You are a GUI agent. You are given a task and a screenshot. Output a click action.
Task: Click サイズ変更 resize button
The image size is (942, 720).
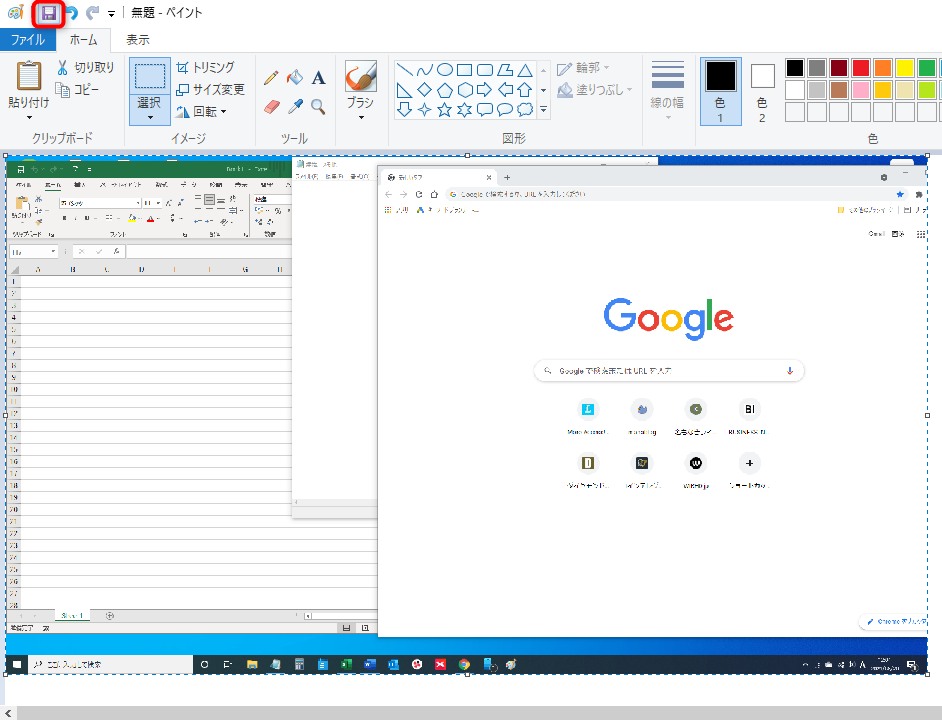pos(210,90)
